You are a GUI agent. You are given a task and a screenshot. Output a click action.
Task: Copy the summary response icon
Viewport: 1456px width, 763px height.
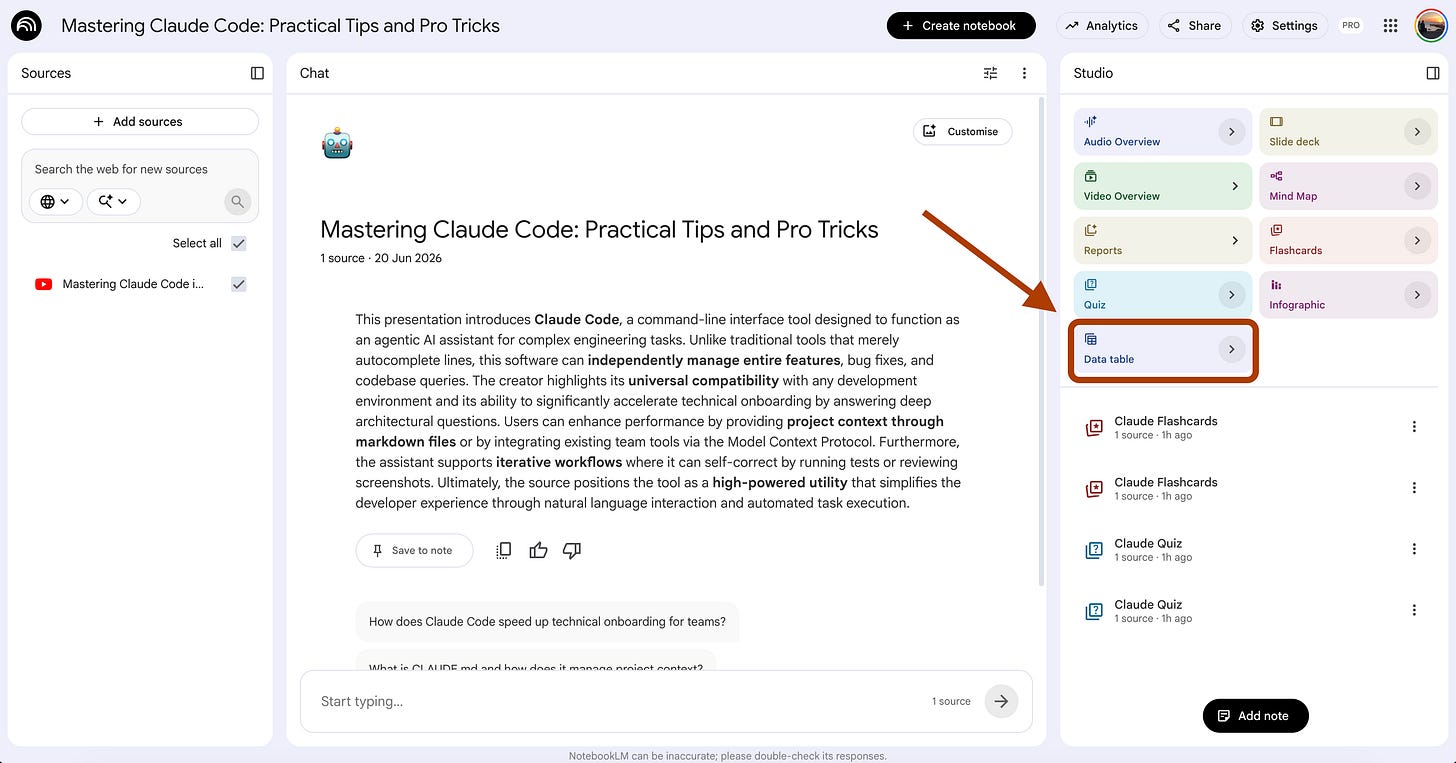(x=504, y=550)
